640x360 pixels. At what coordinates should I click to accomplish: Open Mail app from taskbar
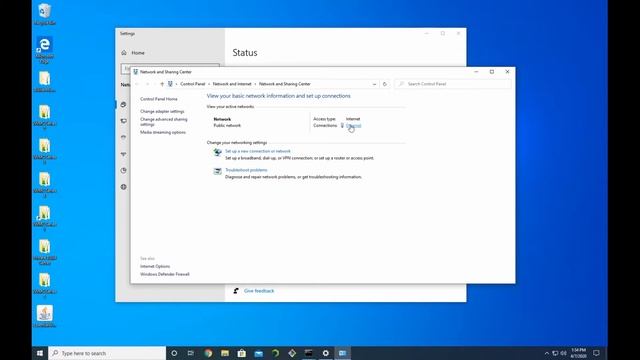click(258, 353)
